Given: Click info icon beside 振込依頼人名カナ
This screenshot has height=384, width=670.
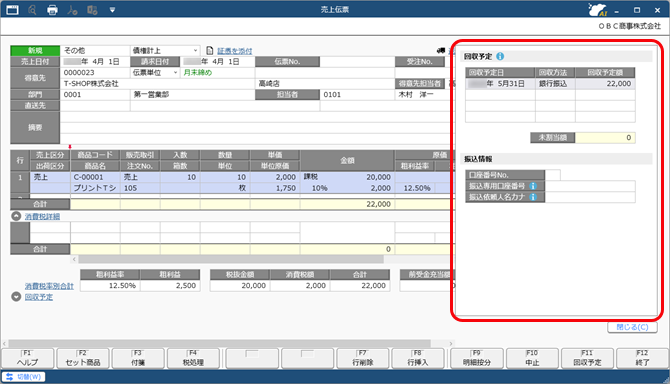Looking at the screenshot, I should (533, 197).
